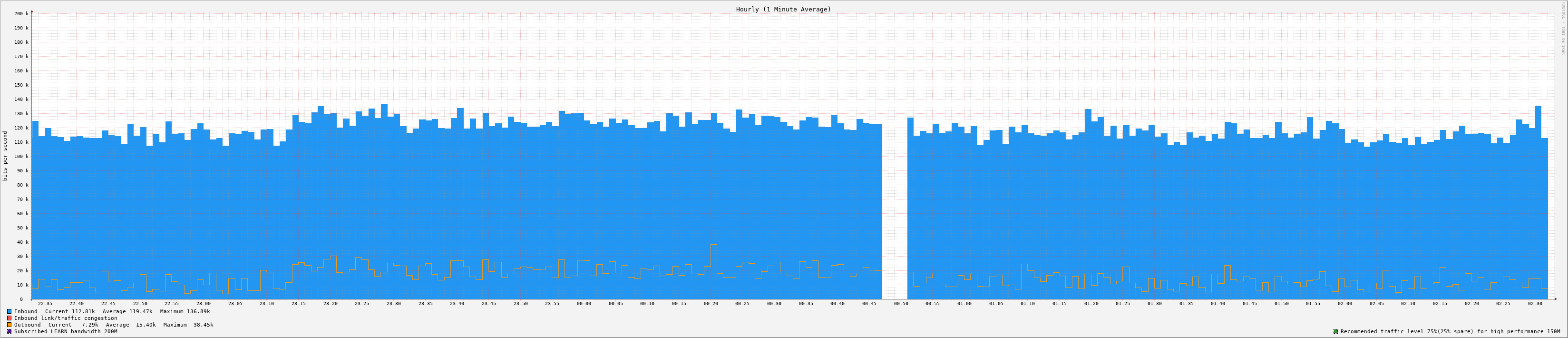Click the blue Inbound legend swatch
Image resolution: width=1568 pixels, height=338 pixels.
click(x=9, y=311)
